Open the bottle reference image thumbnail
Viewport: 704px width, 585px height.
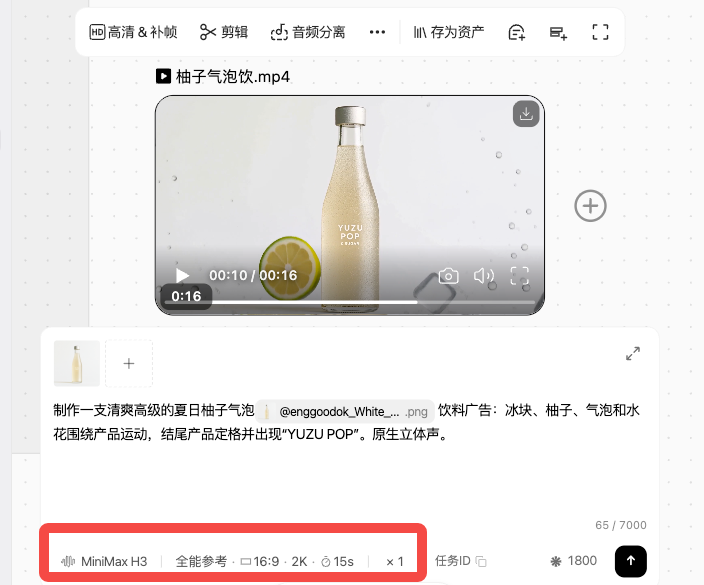pos(77,363)
